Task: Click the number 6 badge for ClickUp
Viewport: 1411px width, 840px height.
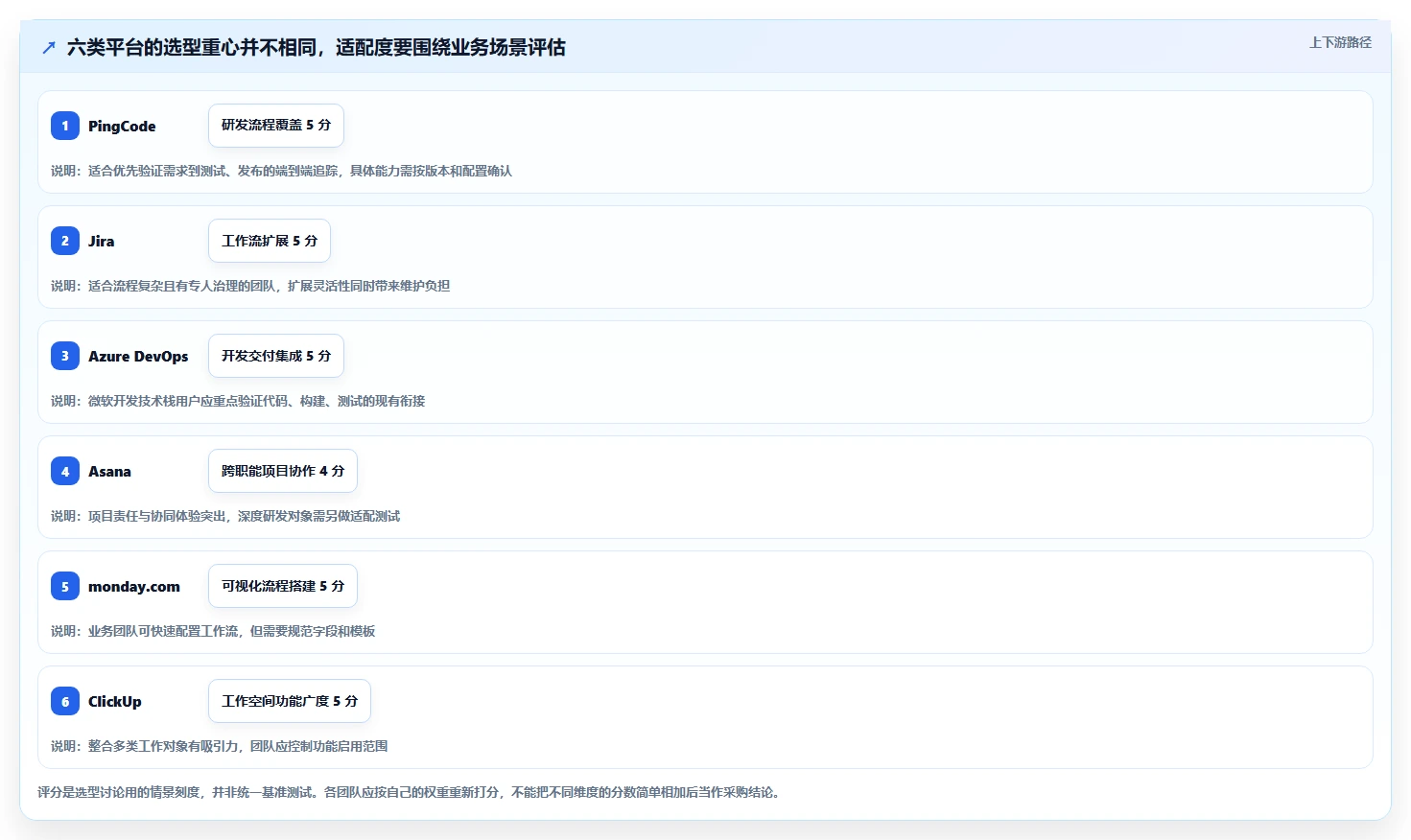Action: tap(65, 701)
